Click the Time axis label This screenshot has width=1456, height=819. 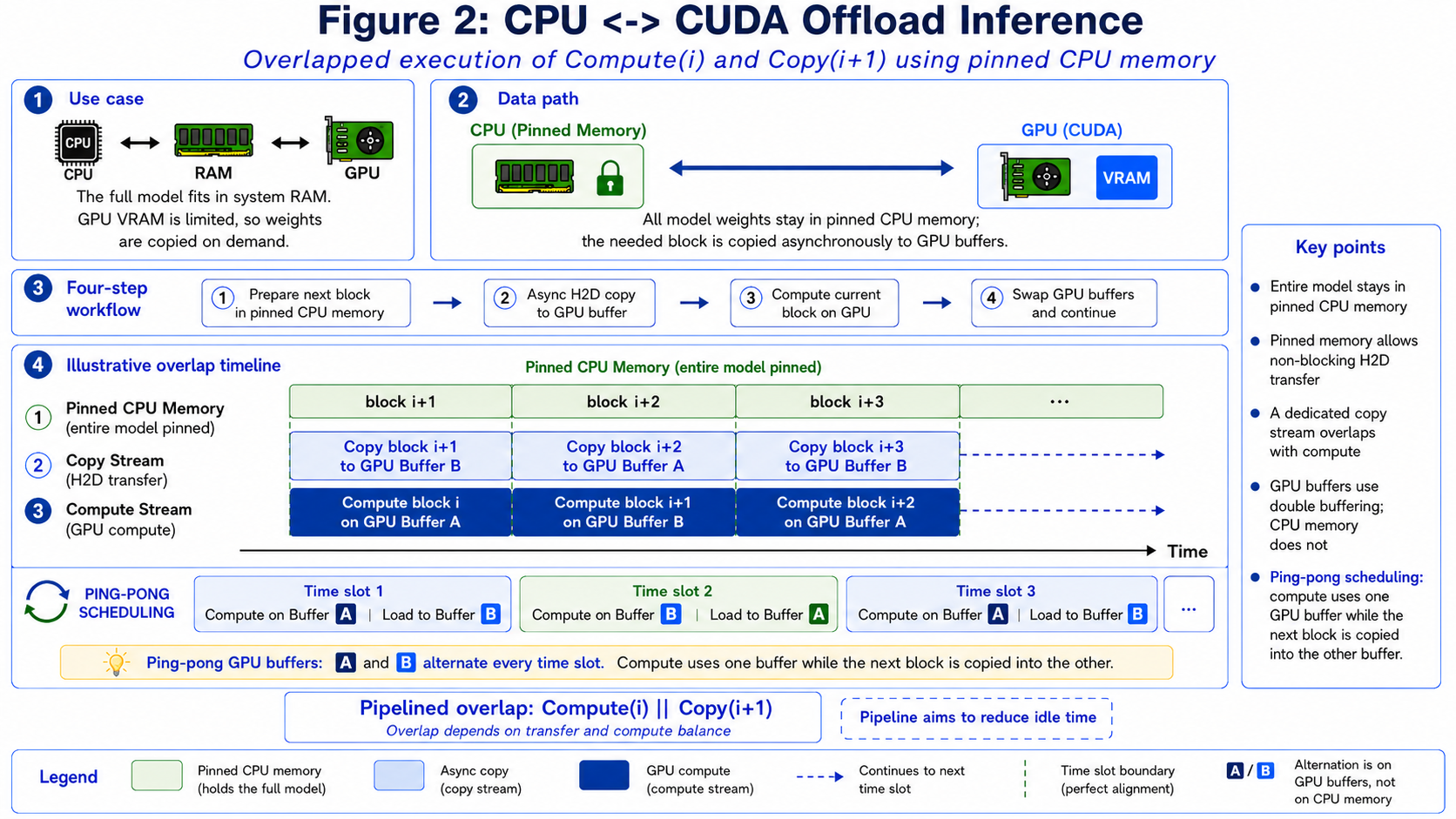coord(1188,552)
